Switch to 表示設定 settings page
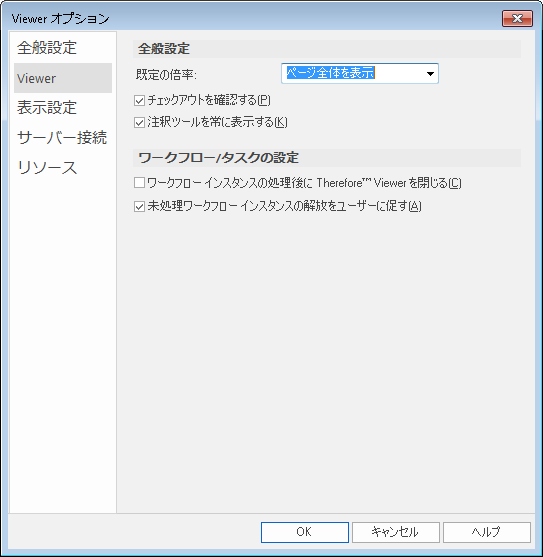The width and height of the screenshot is (543, 557). click(x=47, y=108)
